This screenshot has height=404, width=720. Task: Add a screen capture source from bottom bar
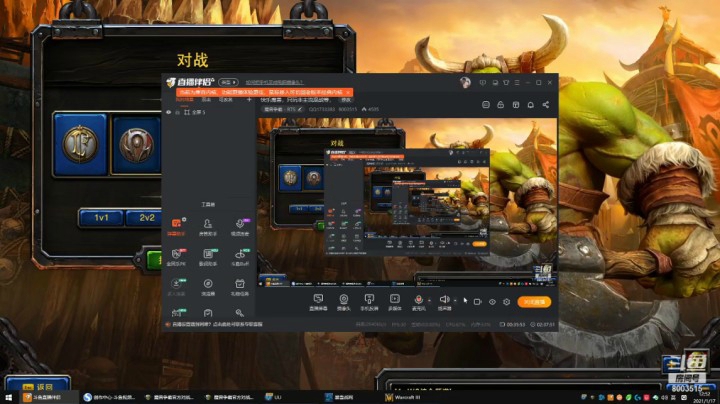(318, 303)
